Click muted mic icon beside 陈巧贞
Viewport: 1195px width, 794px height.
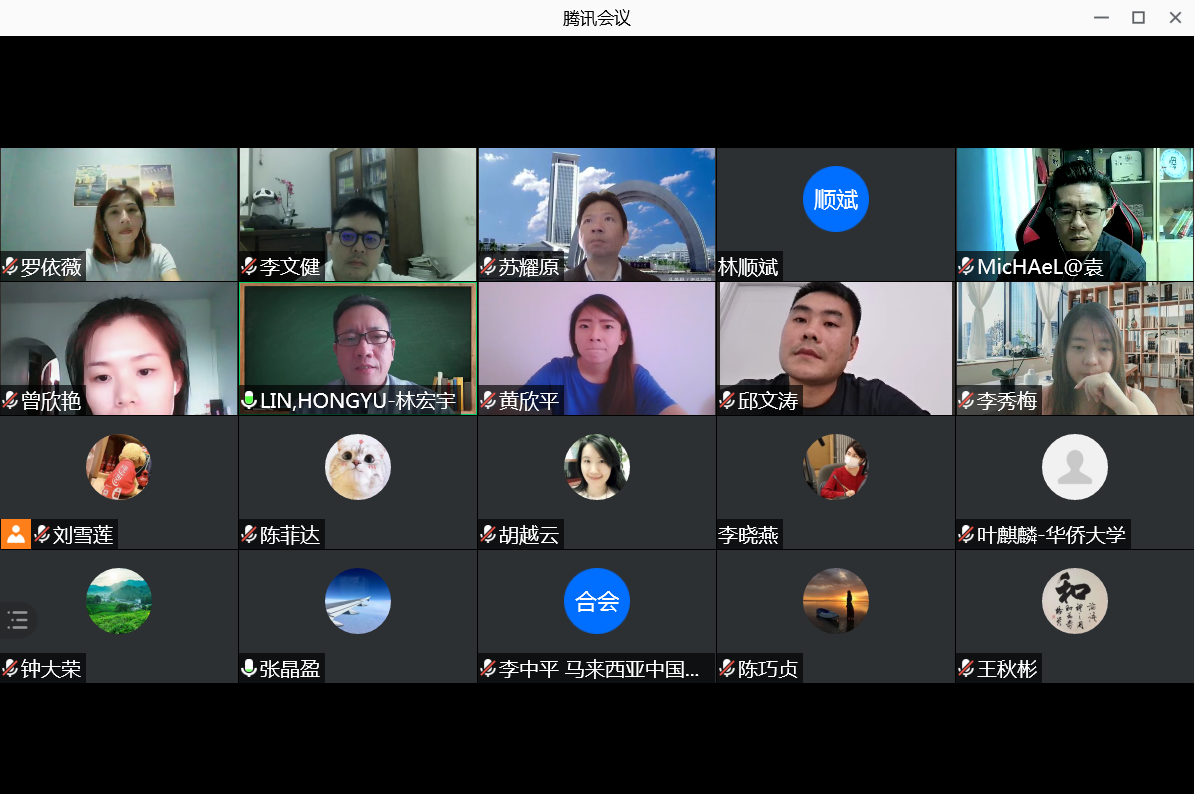pyautogui.click(x=728, y=668)
